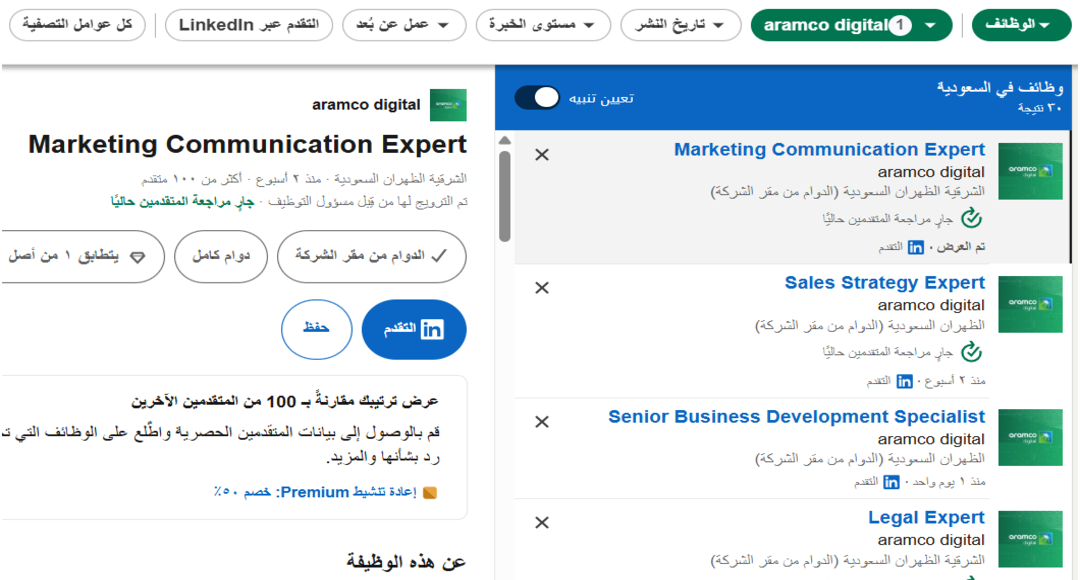Screen dimensions: 1080x580
Task: Dismiss the Sales Strategy Expert job card
Action: 542,288
